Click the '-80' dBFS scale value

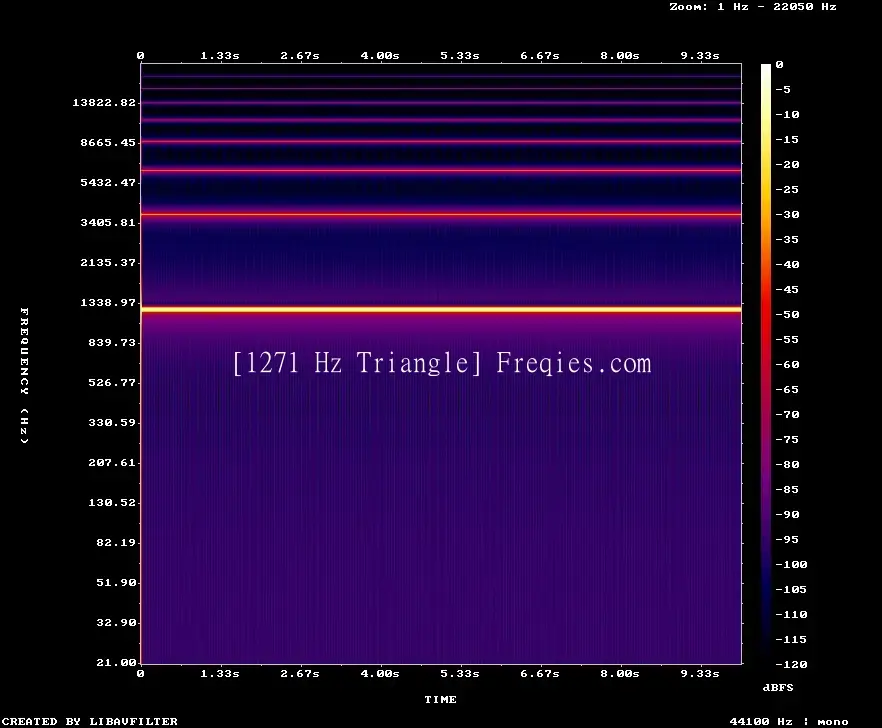(x=787, y=465)
